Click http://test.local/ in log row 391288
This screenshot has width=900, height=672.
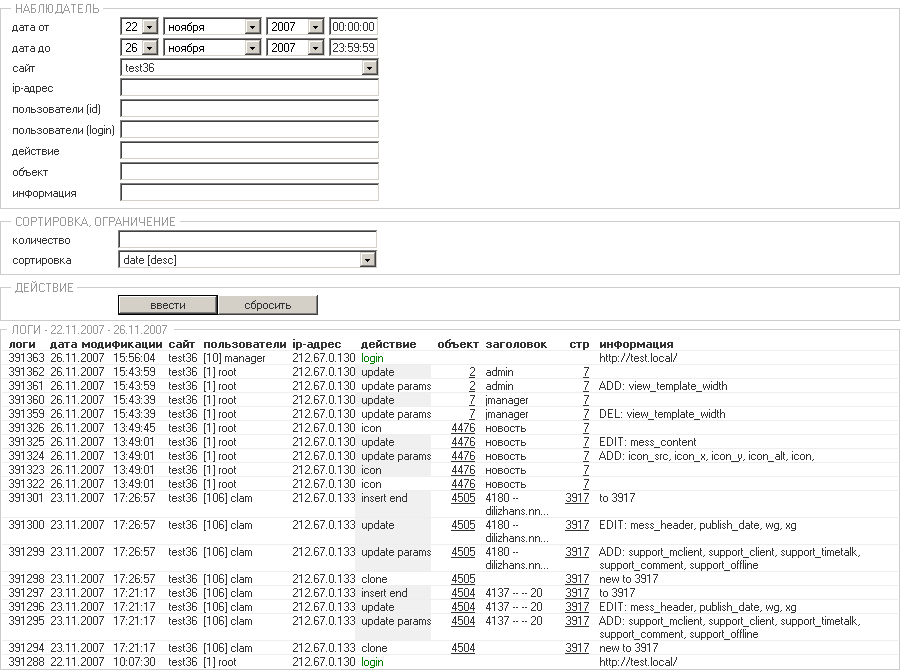(x=638, y=662)
